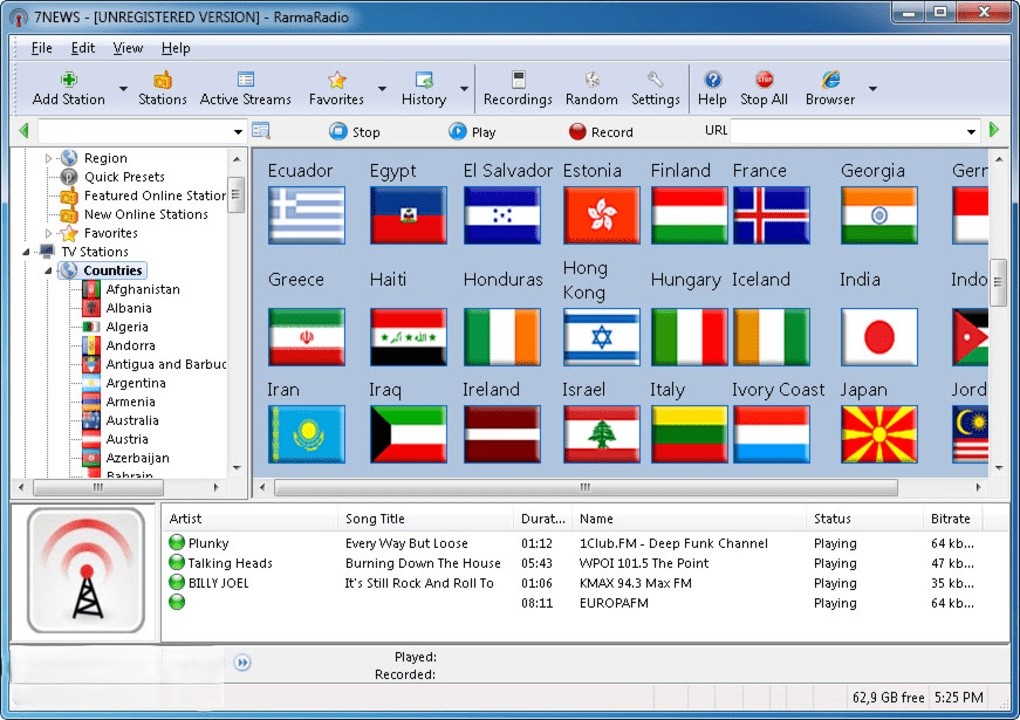Open the Edit menu
Viewport: 1020px width, 720px height.
[x=82, y=47]
